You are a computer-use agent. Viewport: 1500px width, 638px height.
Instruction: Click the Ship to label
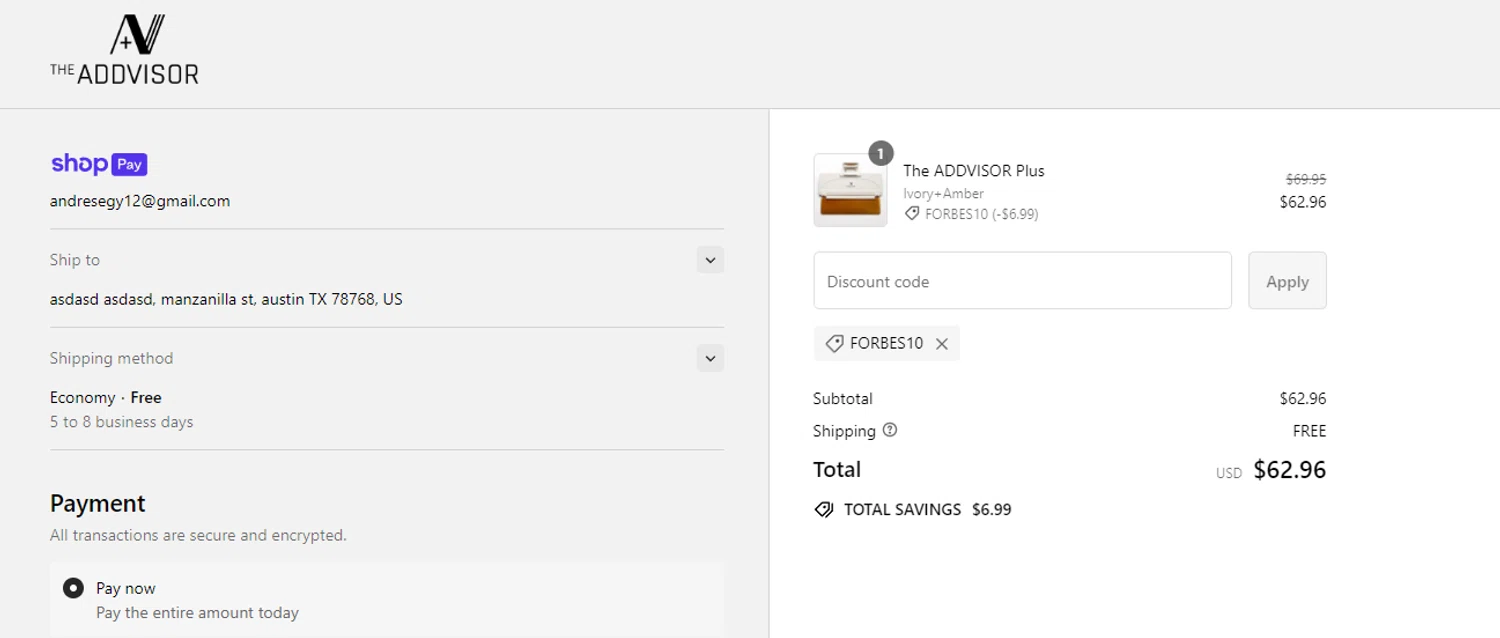point(75,260)
